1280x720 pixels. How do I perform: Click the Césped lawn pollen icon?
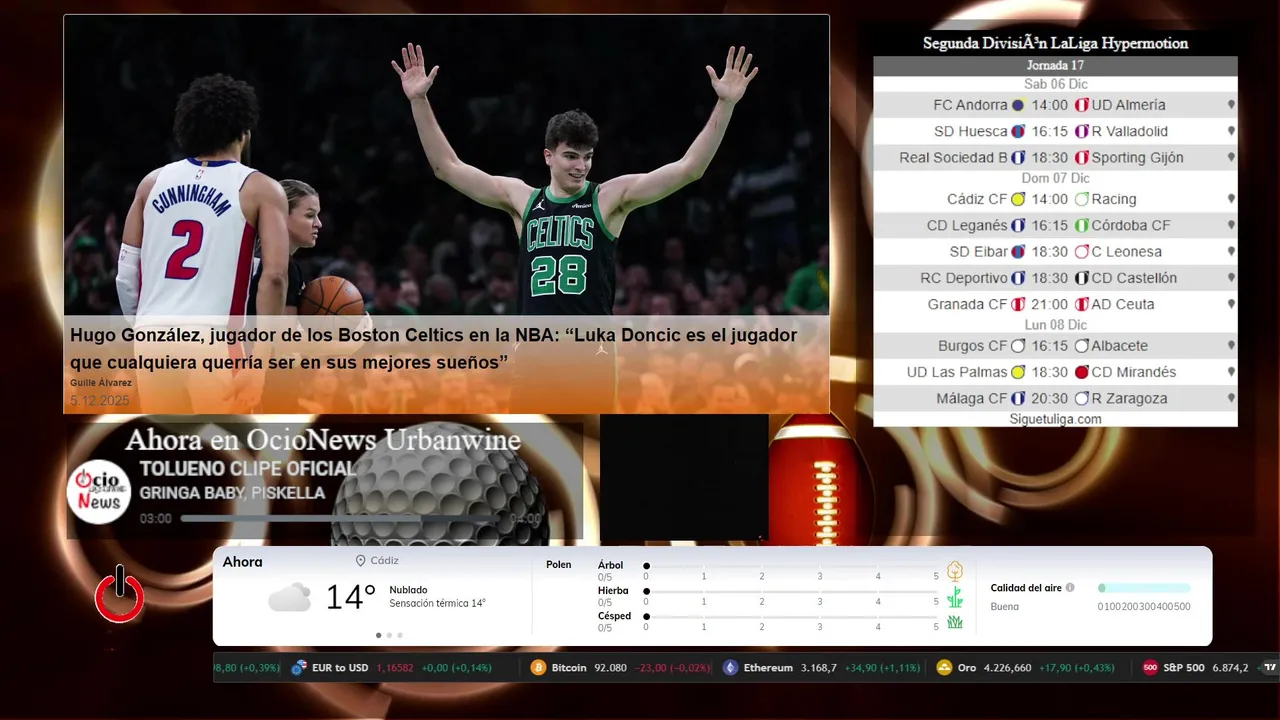point(955,622)
